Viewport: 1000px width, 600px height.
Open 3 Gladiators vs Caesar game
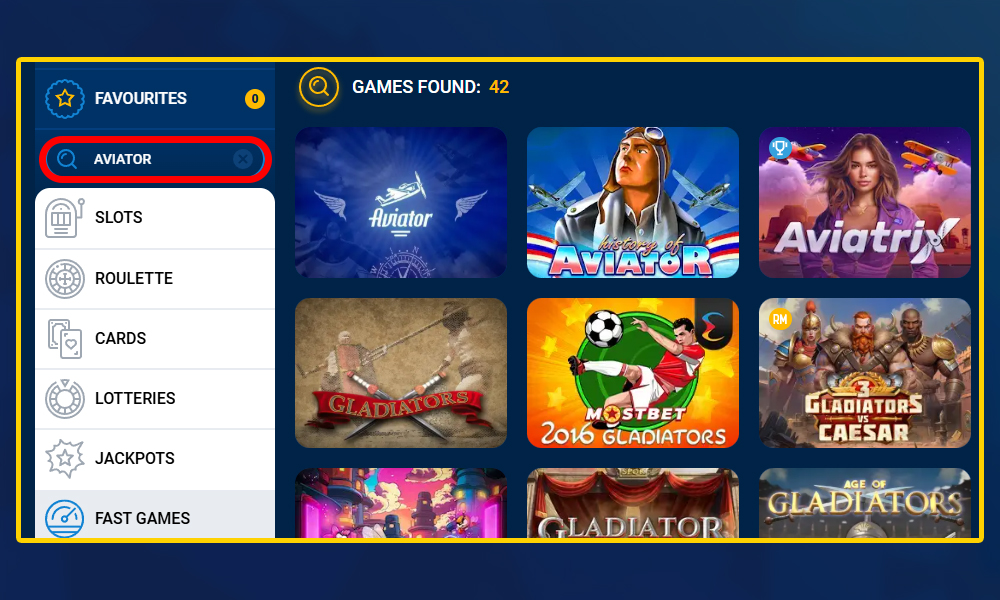click(x=865, y=373)
